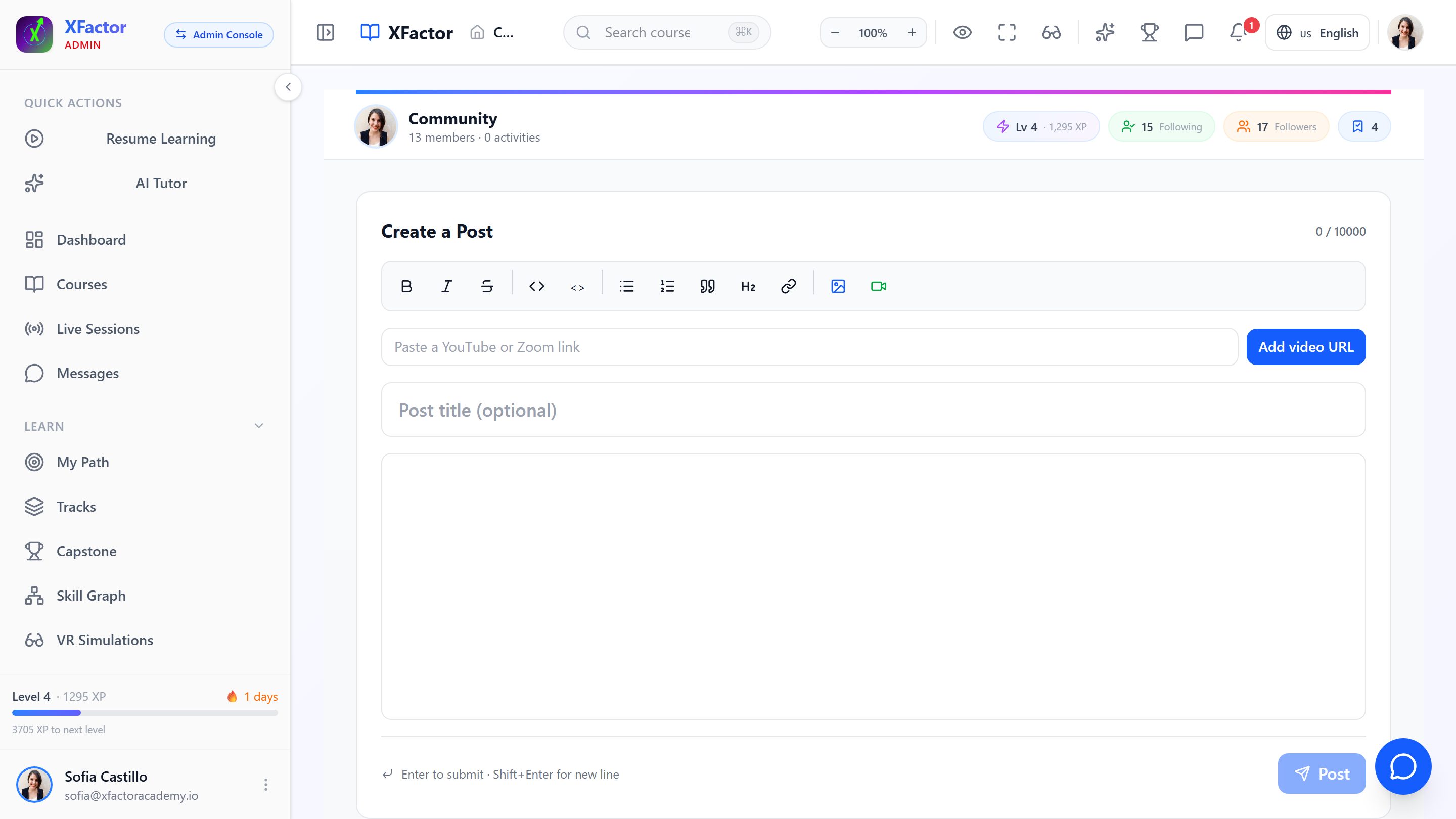Enter fullscreen mode
This screenshot has height=819, width=1456.
pyautogui.click(x=1007, y=32)
